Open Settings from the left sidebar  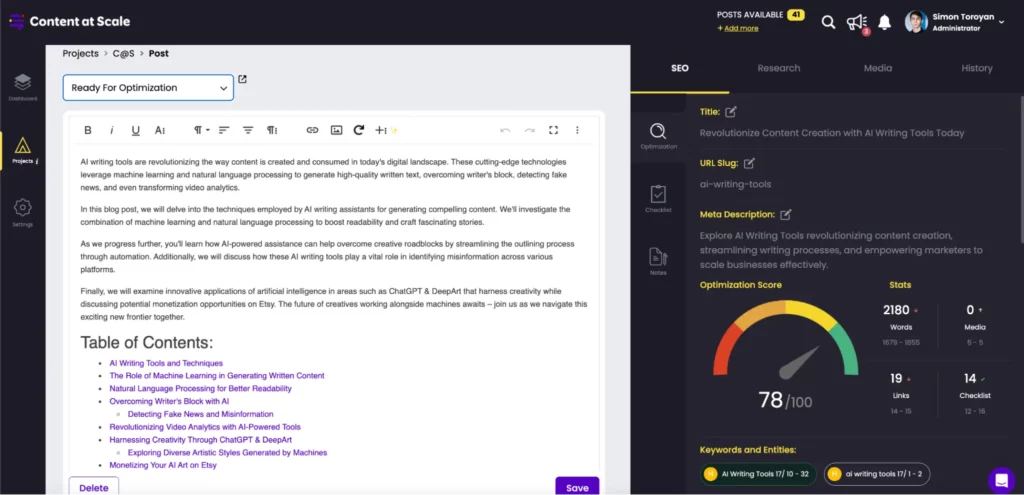point(23,214)
